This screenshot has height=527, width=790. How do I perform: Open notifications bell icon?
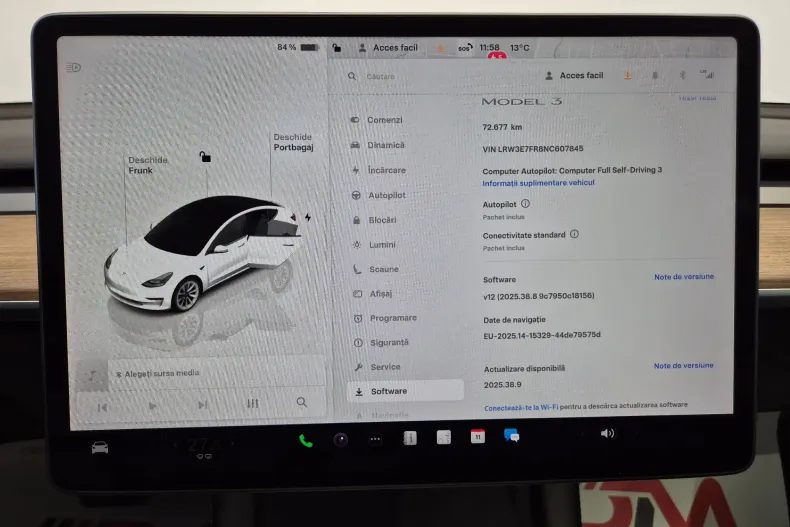tap(655, 76)
